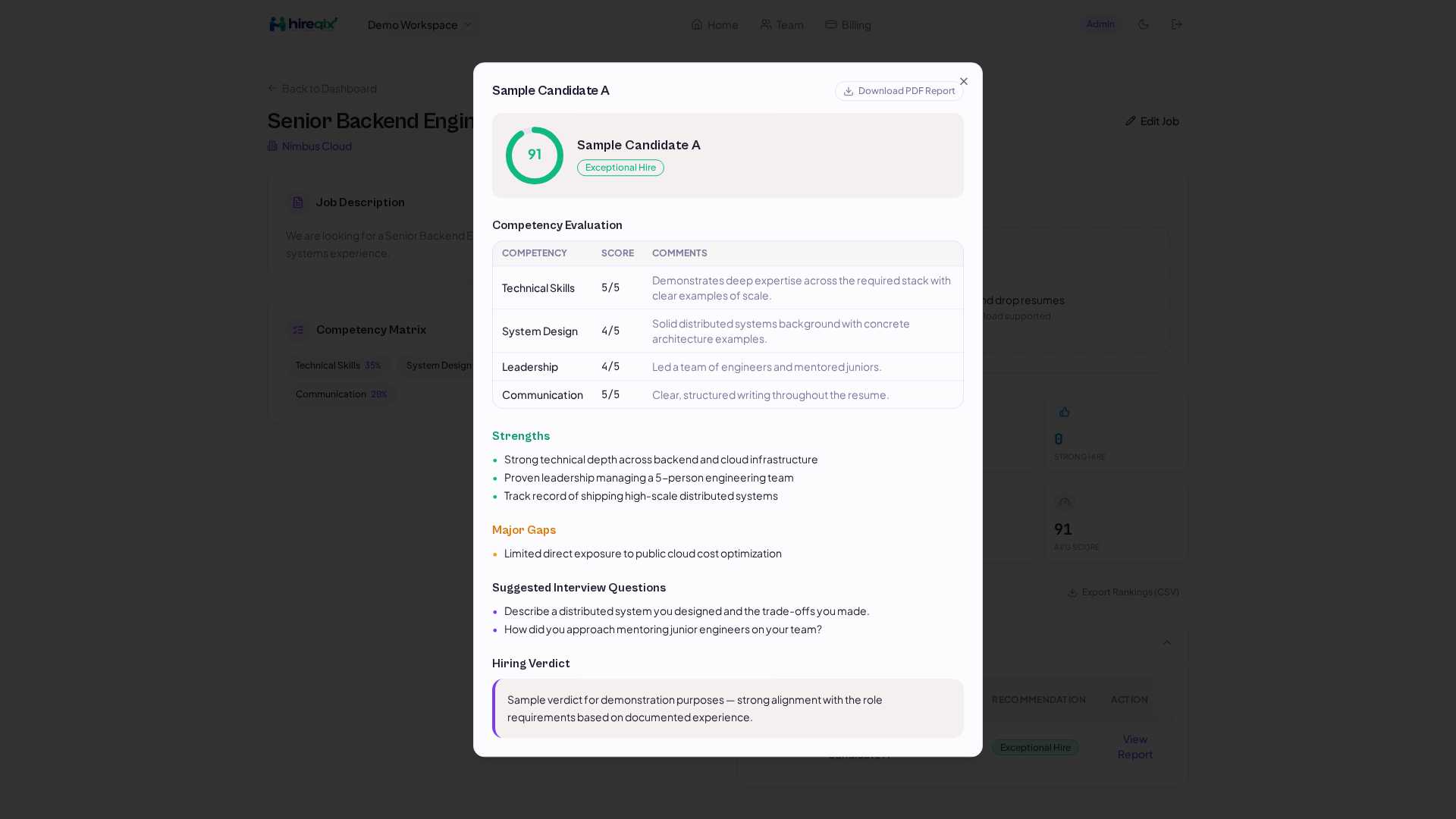This screenshot has width=1456, height=819.
Task: Click the Home icon in navigation
Action: pos(697,24)
